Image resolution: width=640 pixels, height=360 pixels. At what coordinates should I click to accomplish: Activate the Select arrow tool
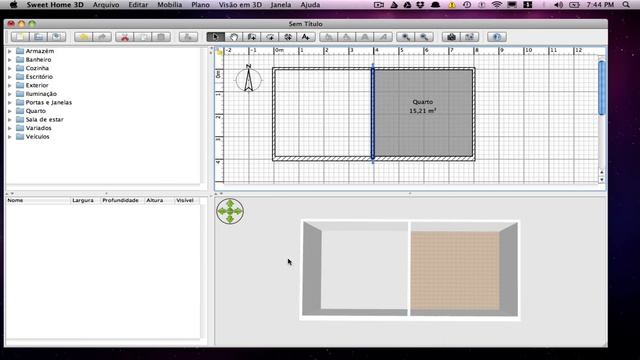(216, 37)
